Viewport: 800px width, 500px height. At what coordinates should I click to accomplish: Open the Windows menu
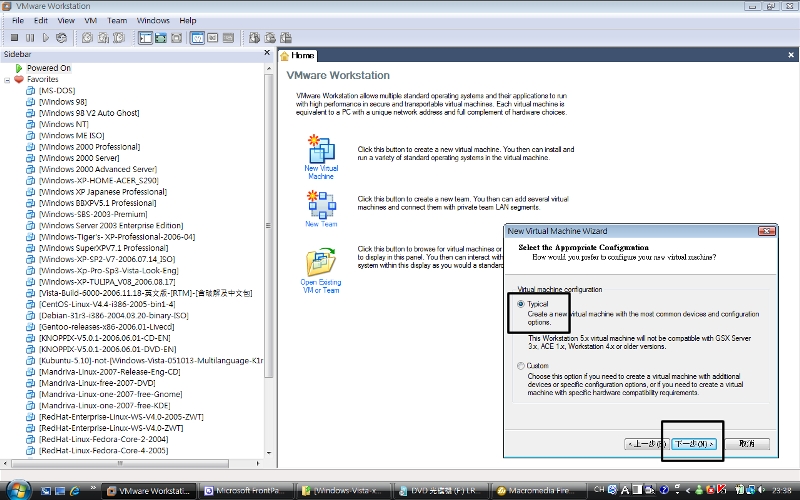(x=153, y=20)
